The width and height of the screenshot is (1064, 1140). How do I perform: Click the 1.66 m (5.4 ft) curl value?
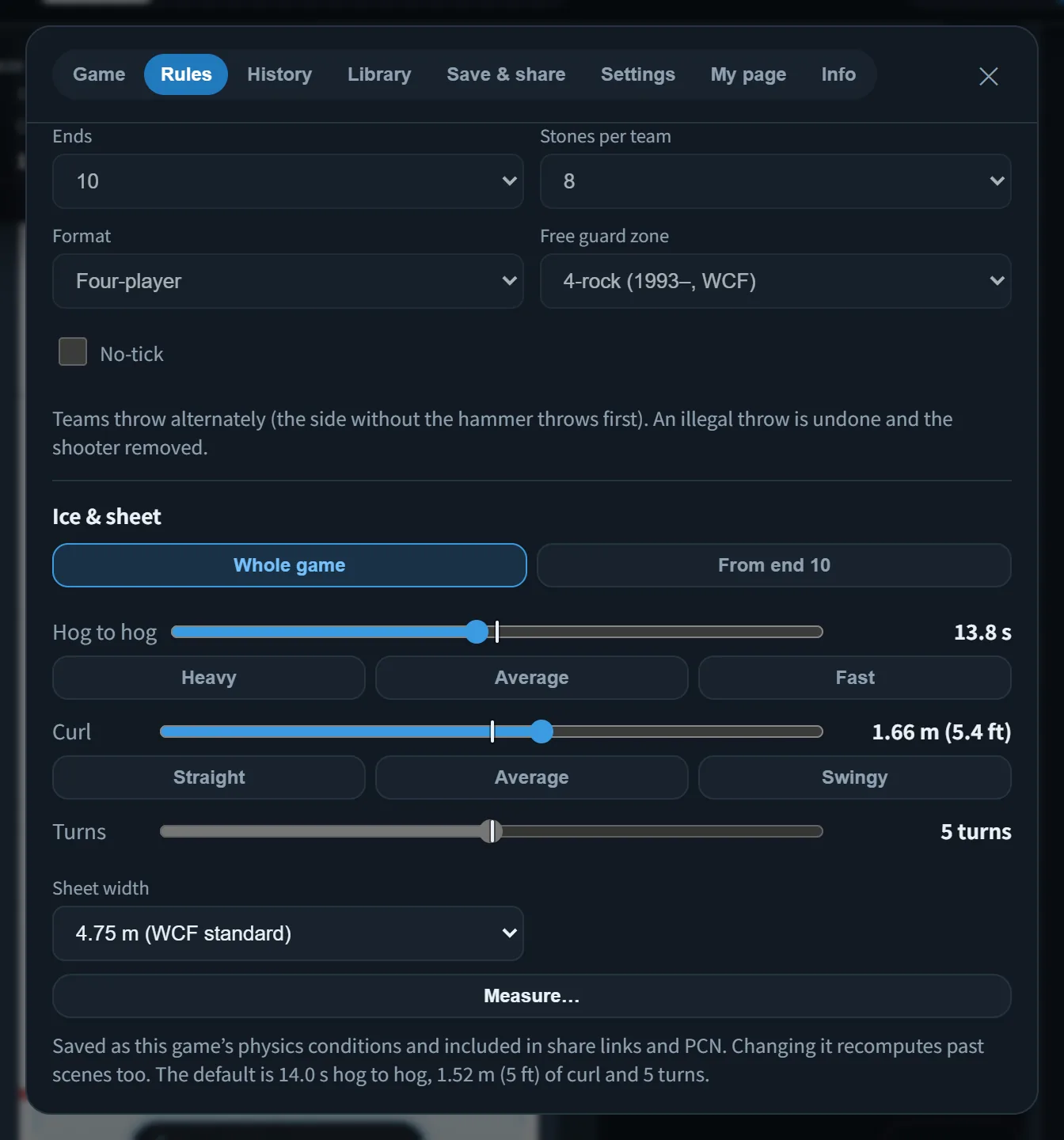(941, 732)
